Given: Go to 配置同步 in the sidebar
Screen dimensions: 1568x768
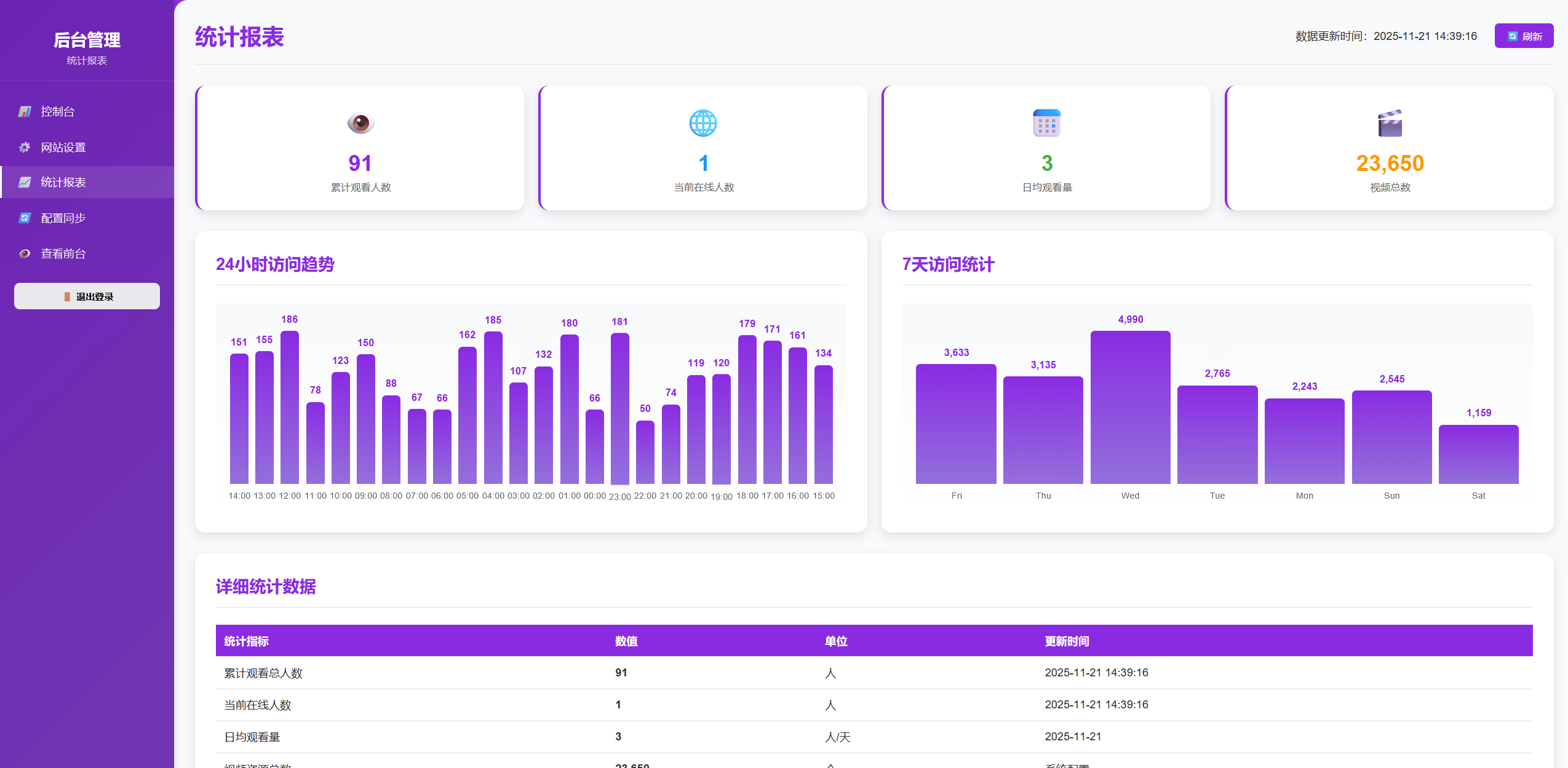Looking at the screenshot, I should click(63, 218).
